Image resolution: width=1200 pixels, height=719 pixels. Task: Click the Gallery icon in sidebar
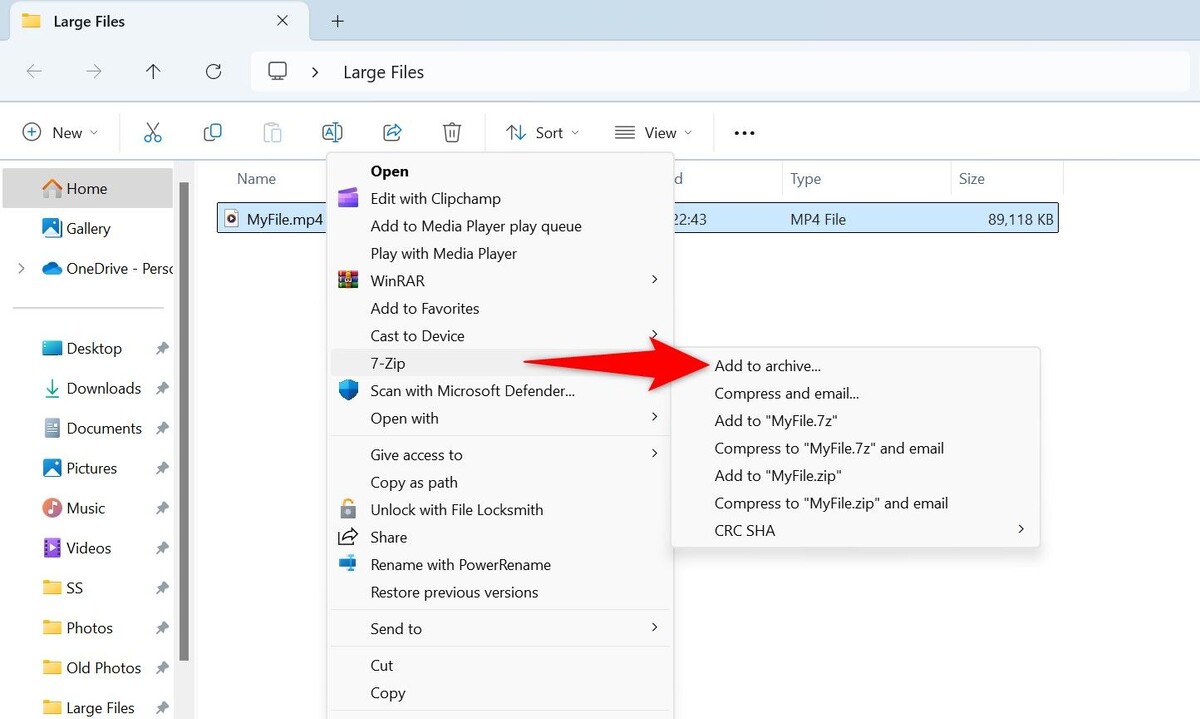coord(52,228)
